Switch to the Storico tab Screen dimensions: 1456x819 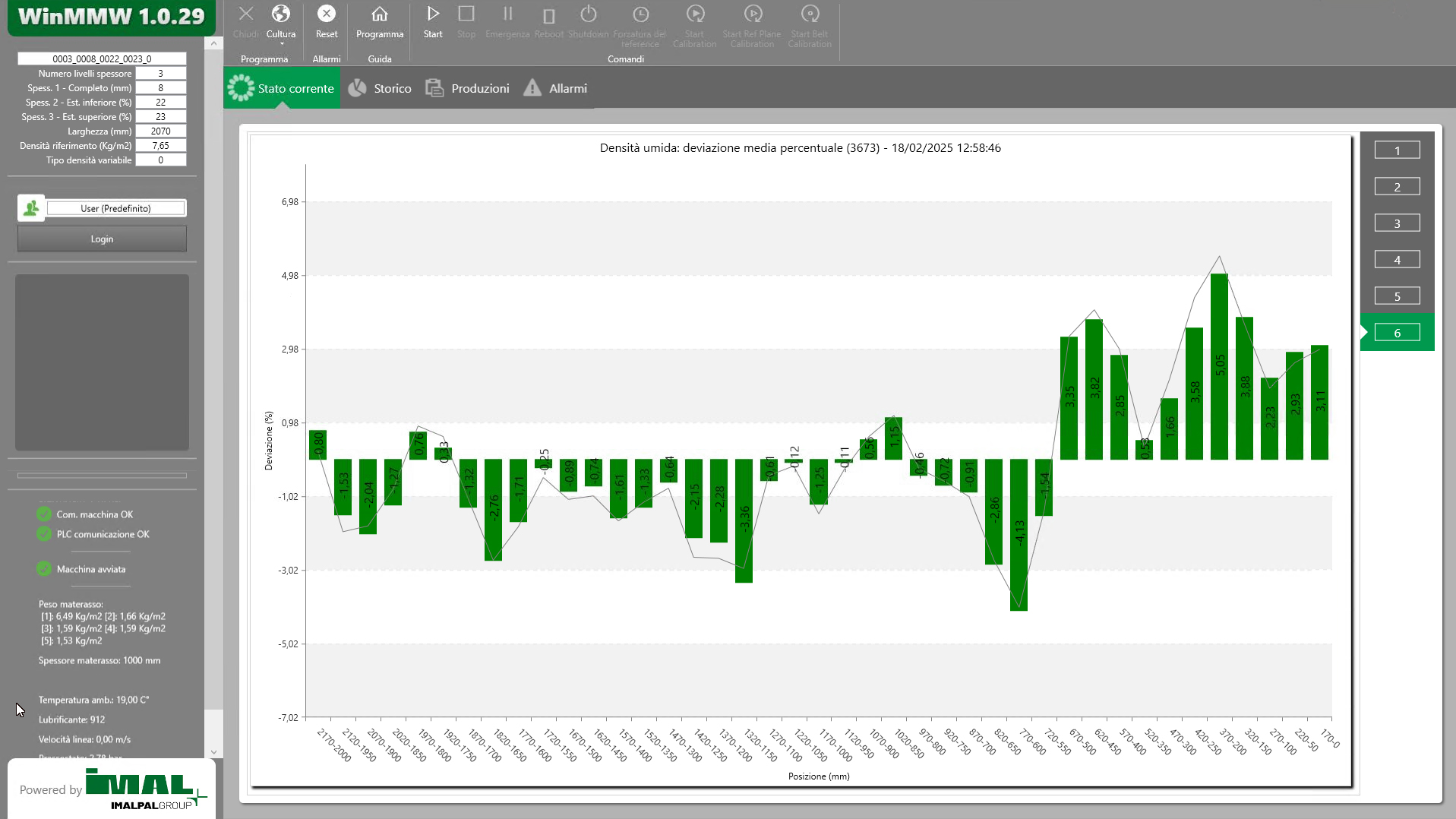[380, 89]
